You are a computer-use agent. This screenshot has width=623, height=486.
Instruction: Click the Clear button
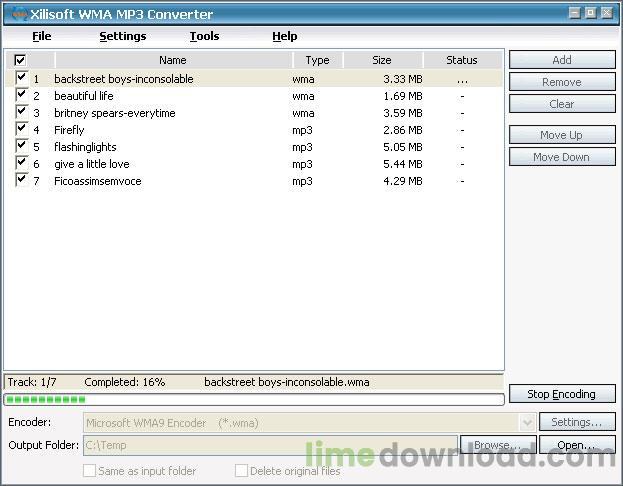click(562, 104)
